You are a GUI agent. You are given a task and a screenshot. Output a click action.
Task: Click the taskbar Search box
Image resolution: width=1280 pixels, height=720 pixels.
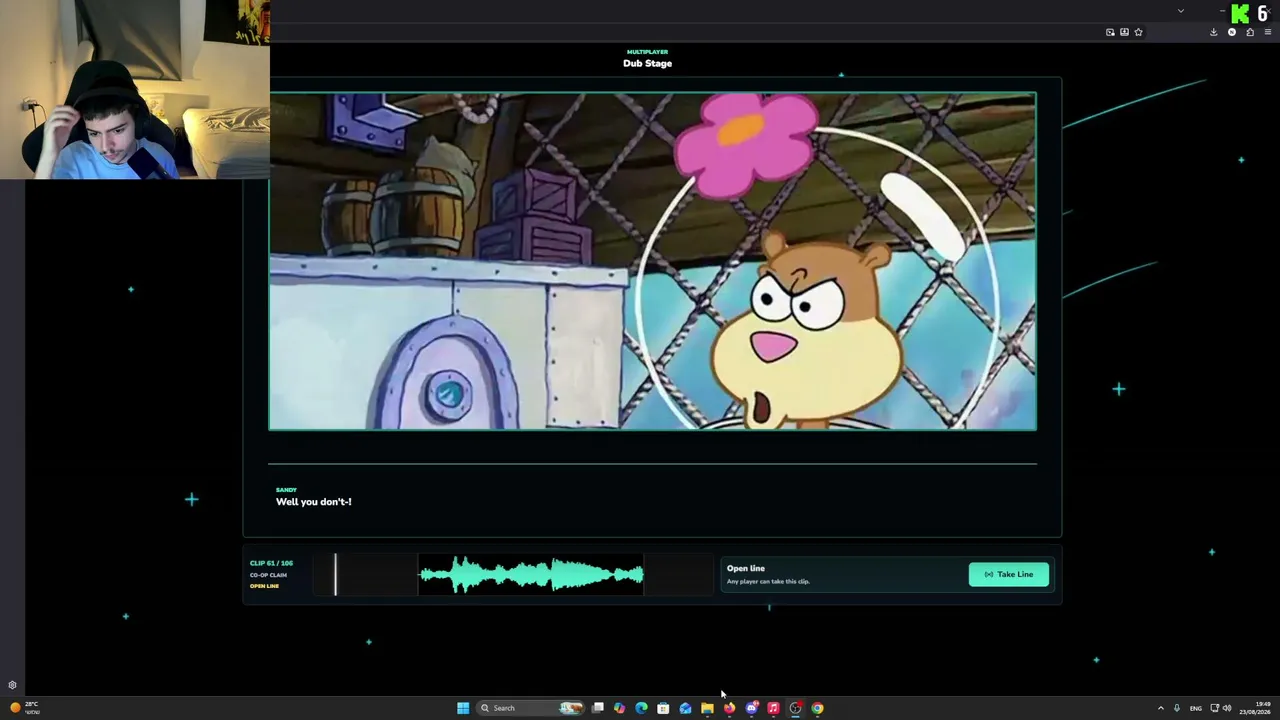tap(530, 708)
